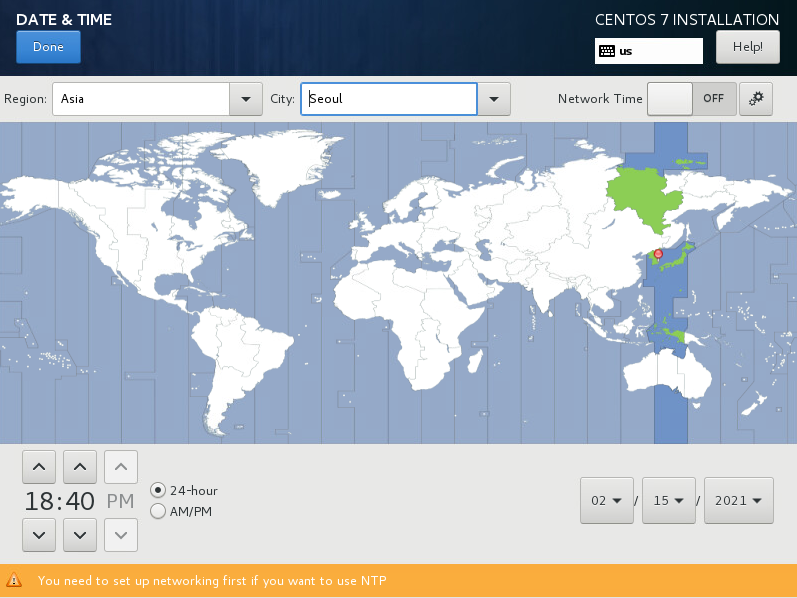Click the AM/PM up arrow stepper
This screenshot has width=797, height=598.
tap(121, 467)
